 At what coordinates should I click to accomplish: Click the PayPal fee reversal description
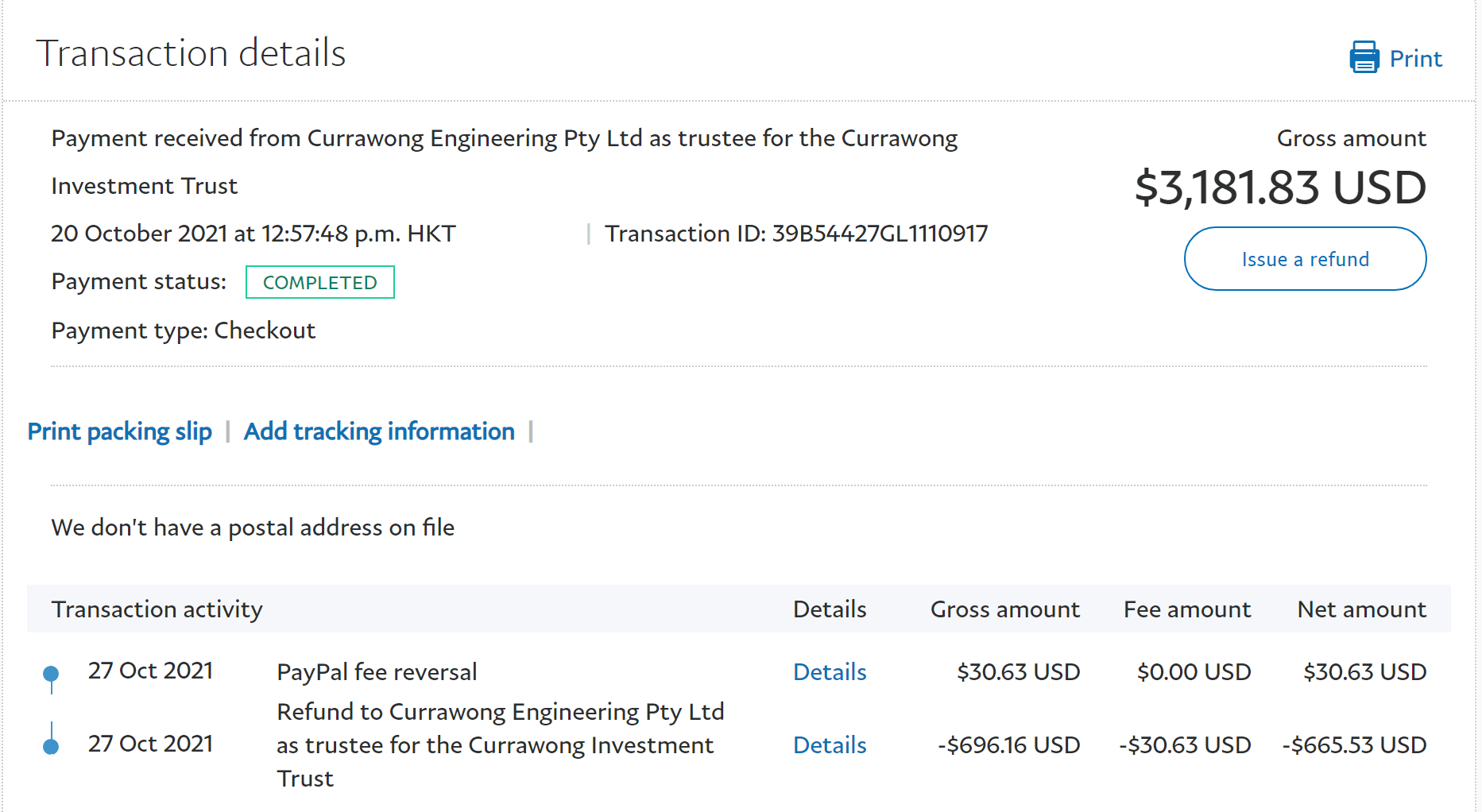[377, 672]
